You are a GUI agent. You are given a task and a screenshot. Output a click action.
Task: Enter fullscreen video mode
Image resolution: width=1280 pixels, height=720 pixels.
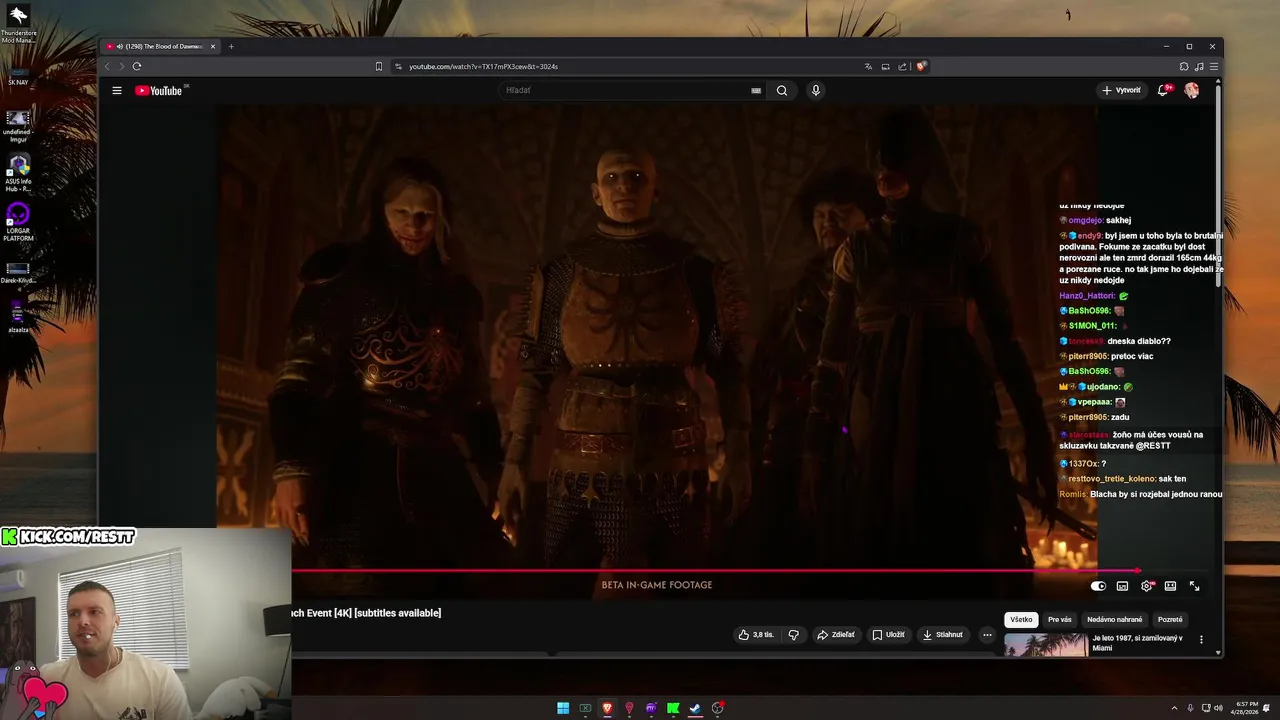point(1194,586)
